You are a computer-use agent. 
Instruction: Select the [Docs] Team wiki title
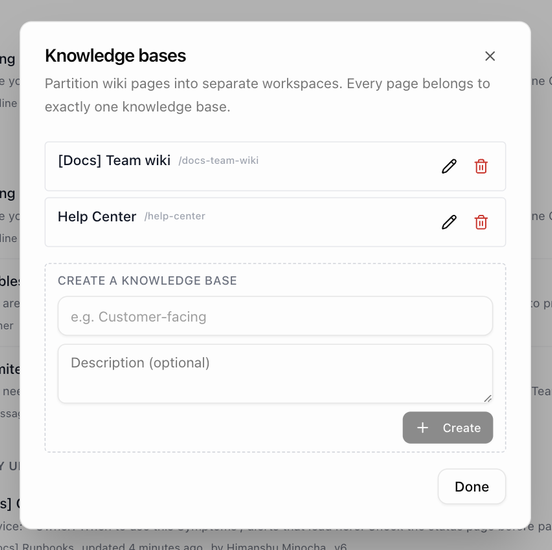click(x=114, y=160)
